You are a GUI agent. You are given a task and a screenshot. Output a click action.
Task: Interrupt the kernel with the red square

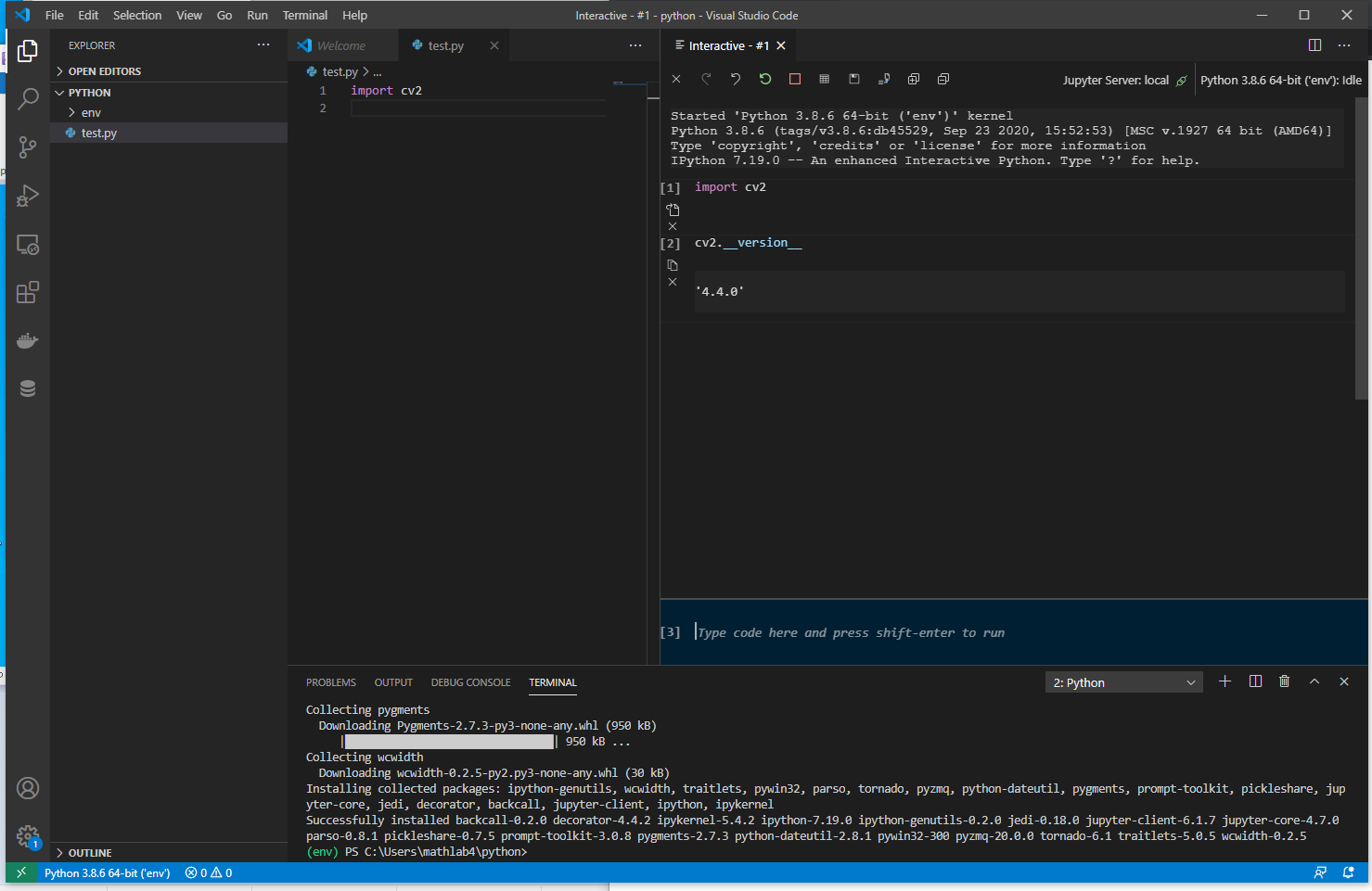coord(794,79)
